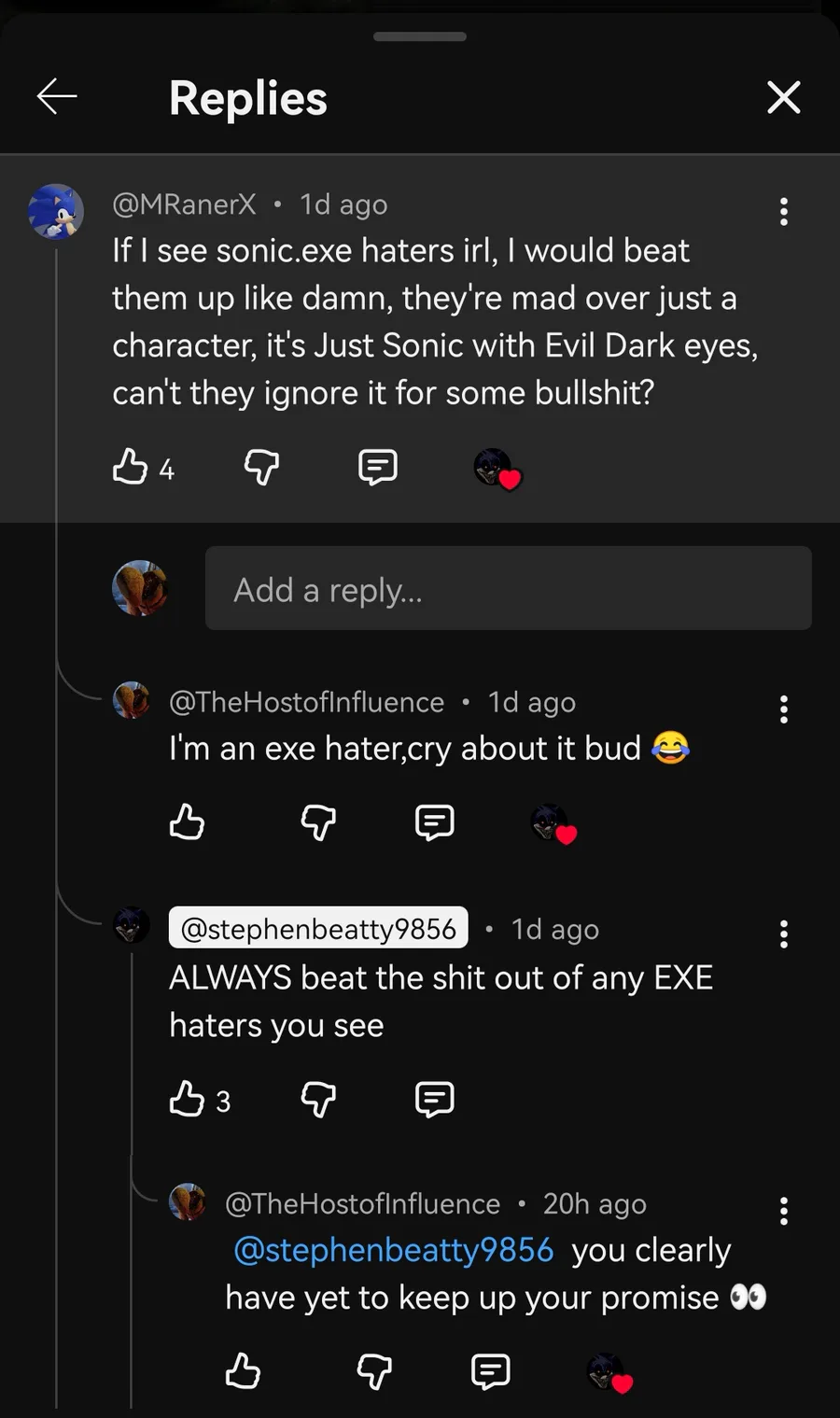Go back using the arrow next to Replies
The width and height of the screenshot is (840, 1418).
tap(56, 96)
